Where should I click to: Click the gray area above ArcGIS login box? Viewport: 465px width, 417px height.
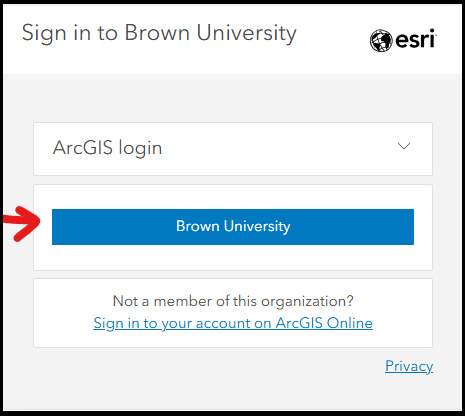coord(233,98)
